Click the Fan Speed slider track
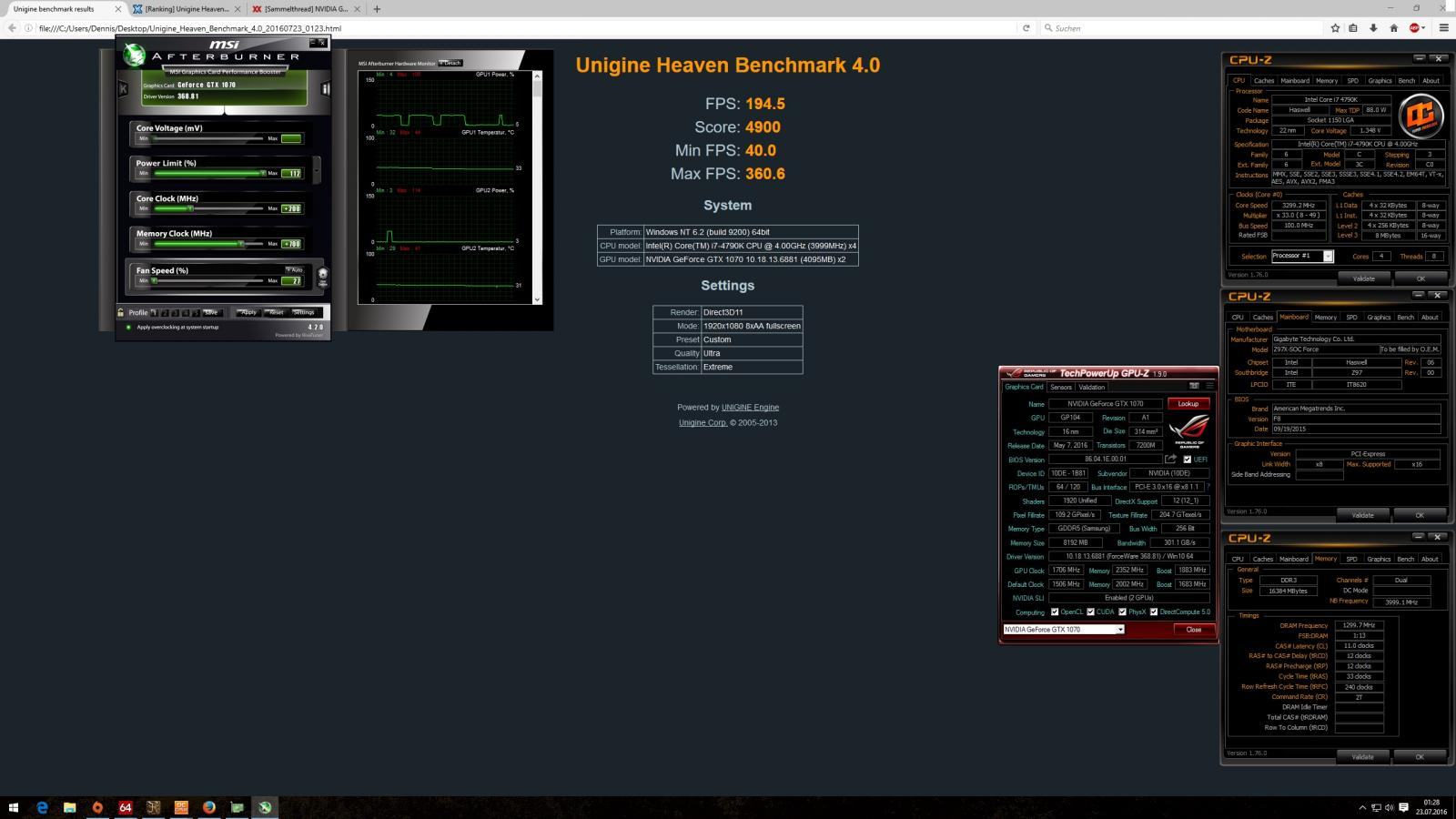Screen dimensions: 1456x819 (207, 281)
